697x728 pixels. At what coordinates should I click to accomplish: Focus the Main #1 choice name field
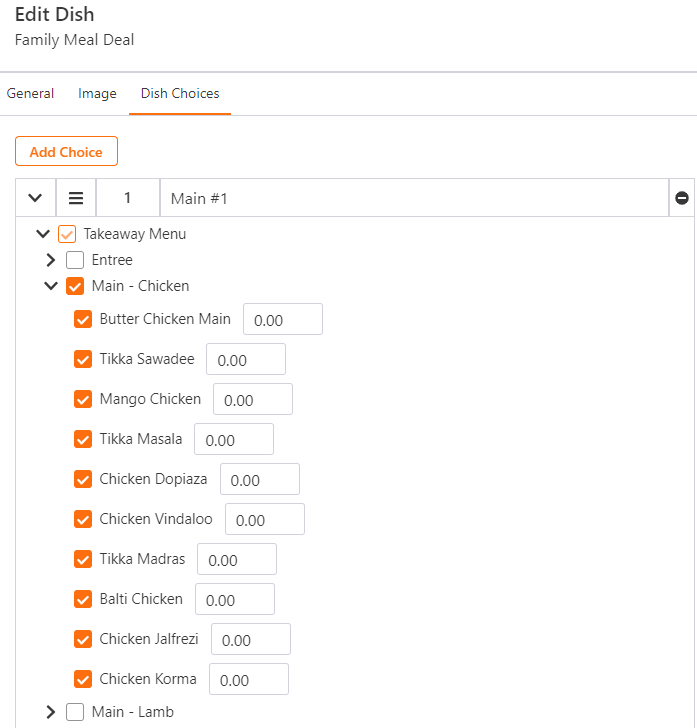click(414, 198)
